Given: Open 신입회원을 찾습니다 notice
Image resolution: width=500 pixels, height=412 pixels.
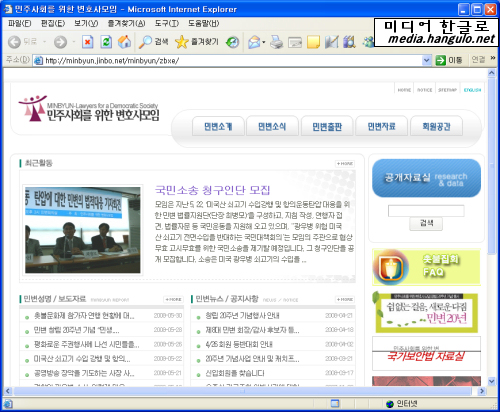Looking at the screenshot, I should pos(235,373).
